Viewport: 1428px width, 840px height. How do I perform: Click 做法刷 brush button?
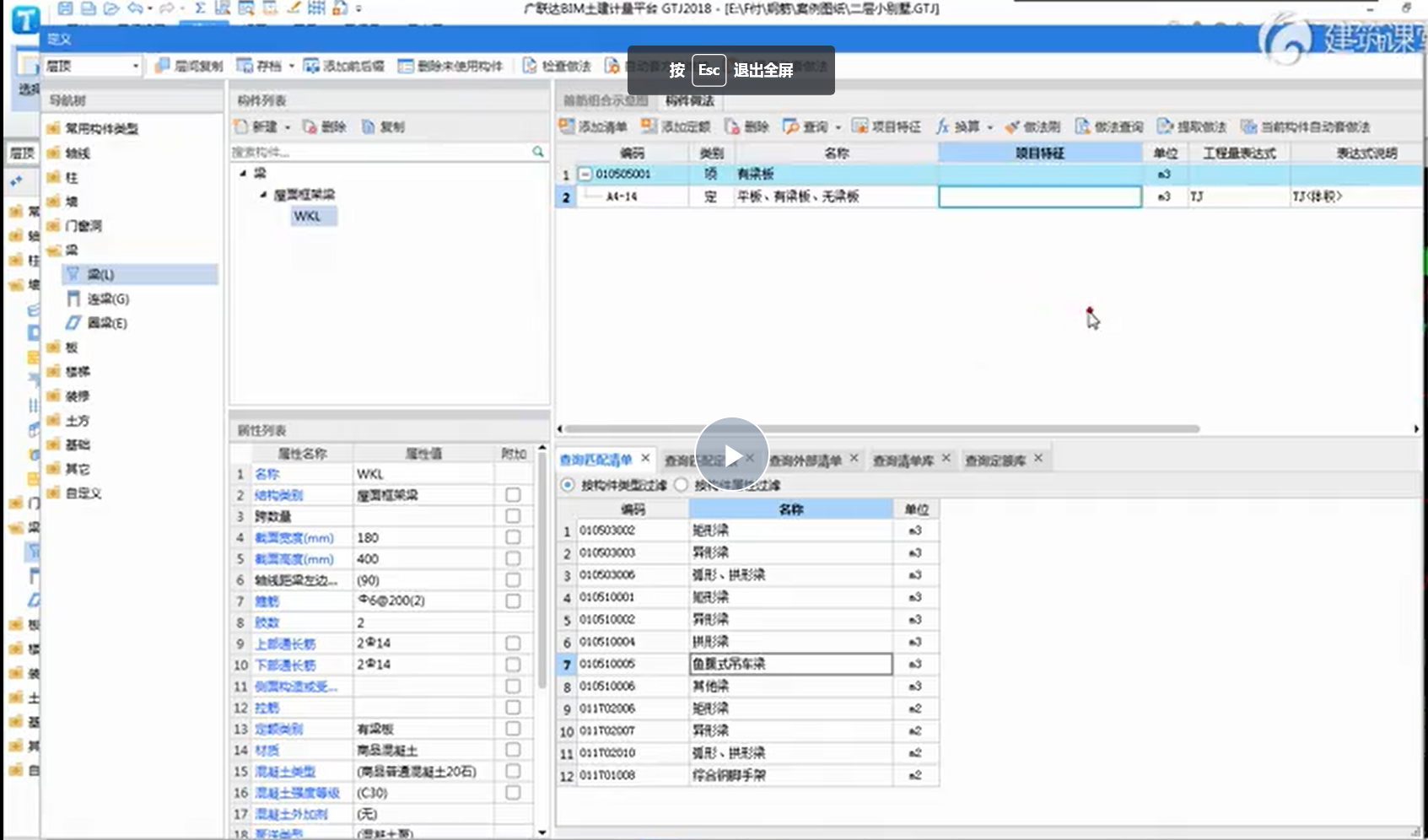tap(1033, 127)
